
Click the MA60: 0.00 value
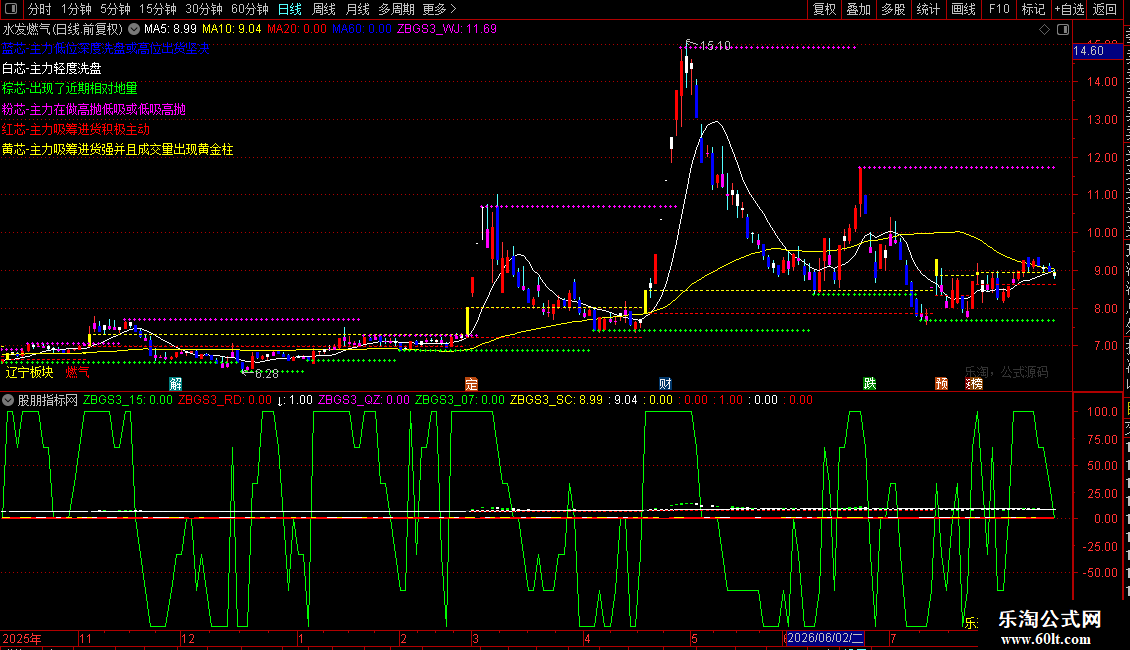tap(361, 30)
